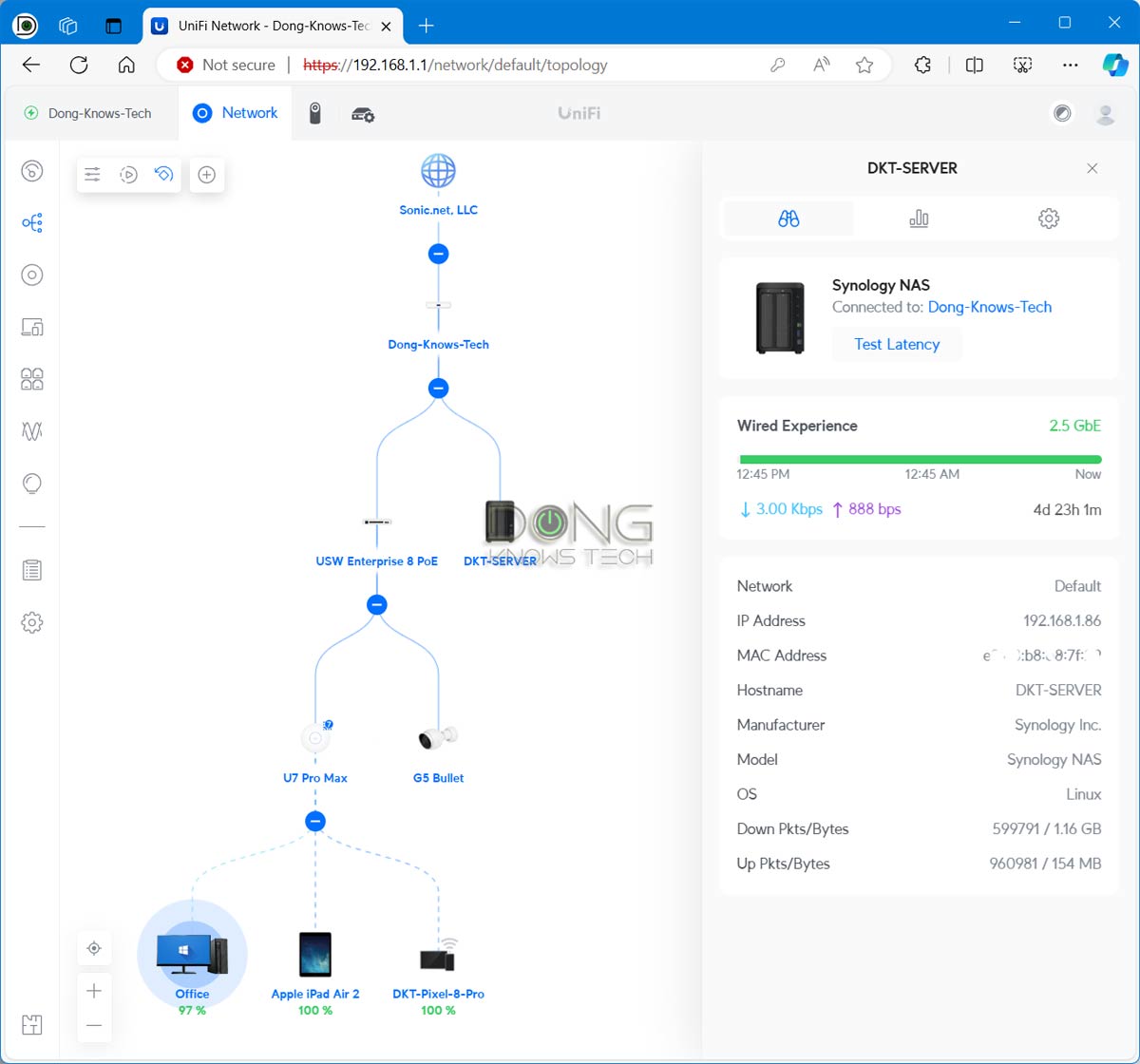Screen dimensions: 1140x1064
Task: Click the Test Latency button
Action: [897, 344]
